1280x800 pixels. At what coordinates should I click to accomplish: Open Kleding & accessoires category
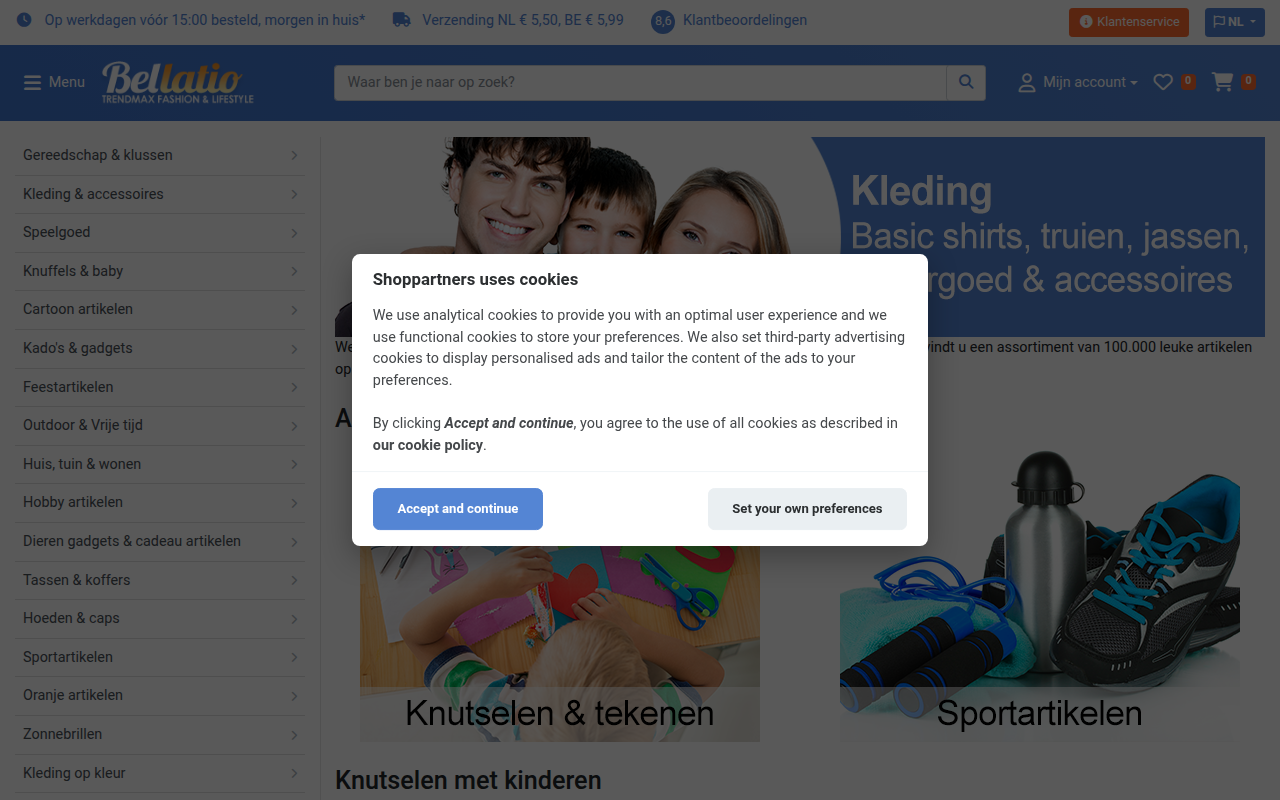[160, 194]
